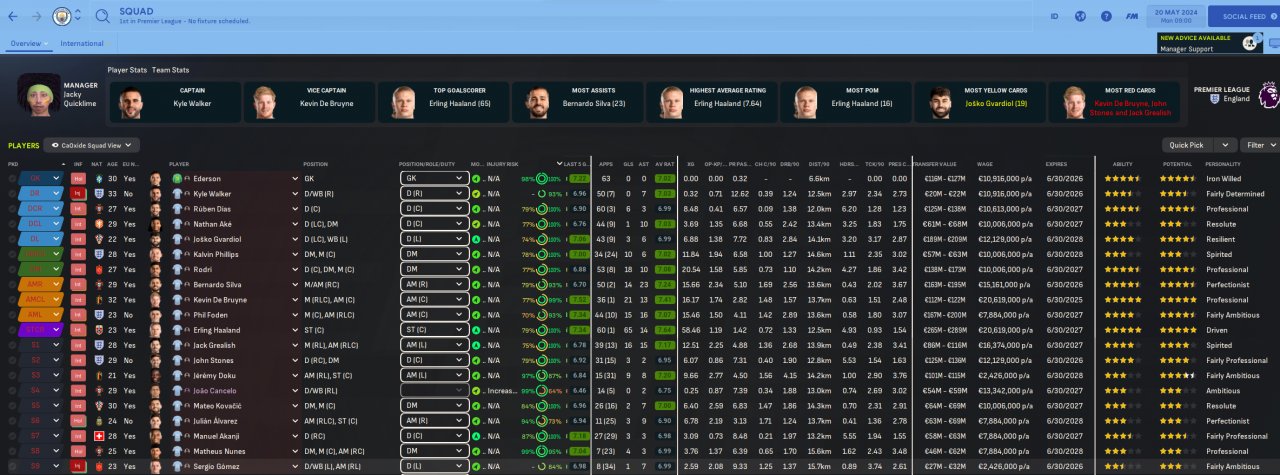Toggle the selection circle for Ederson's row
This screenshot has height=475, width=1280.
pyautogui.click(x=12, y=178)
